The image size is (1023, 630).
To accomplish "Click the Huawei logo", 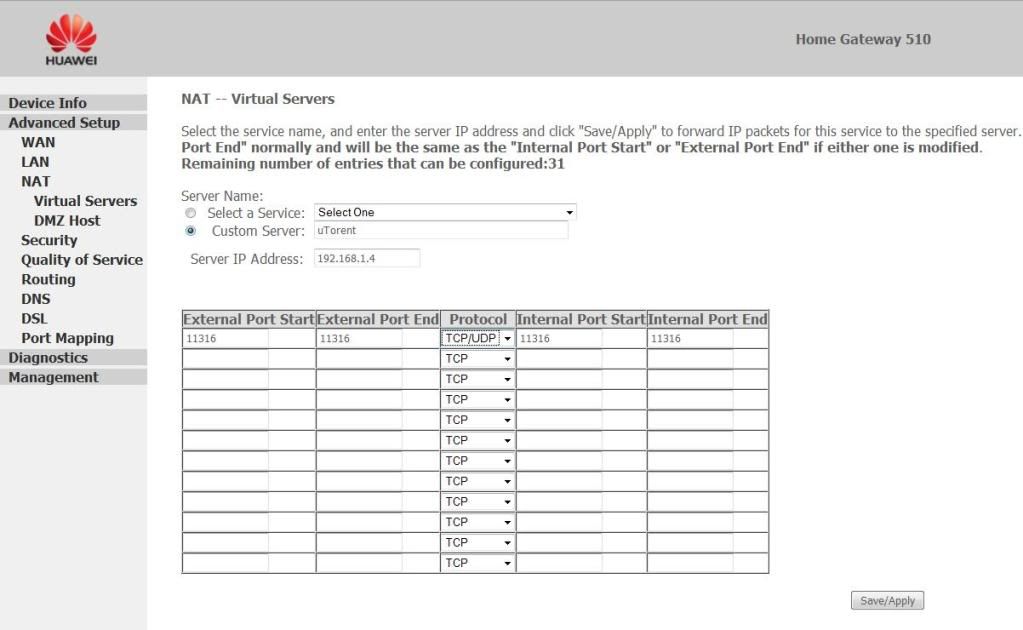I will tap(71, 40).
